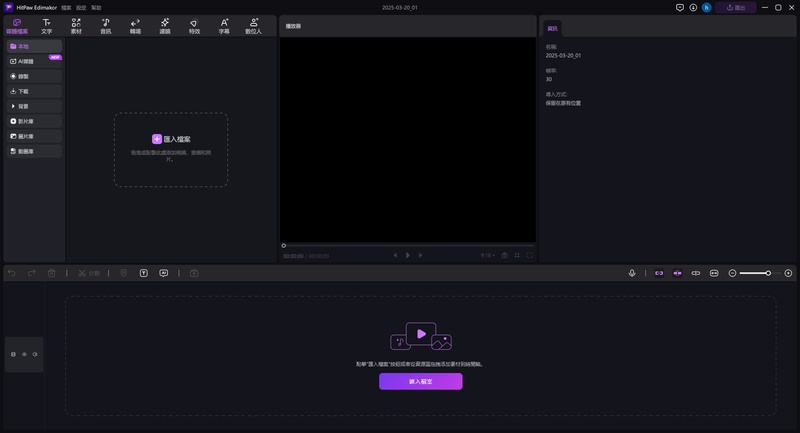This screenshot has width=800, height=433.
Task: Open the preview zoom ratio dropdown
Action: 487,255
